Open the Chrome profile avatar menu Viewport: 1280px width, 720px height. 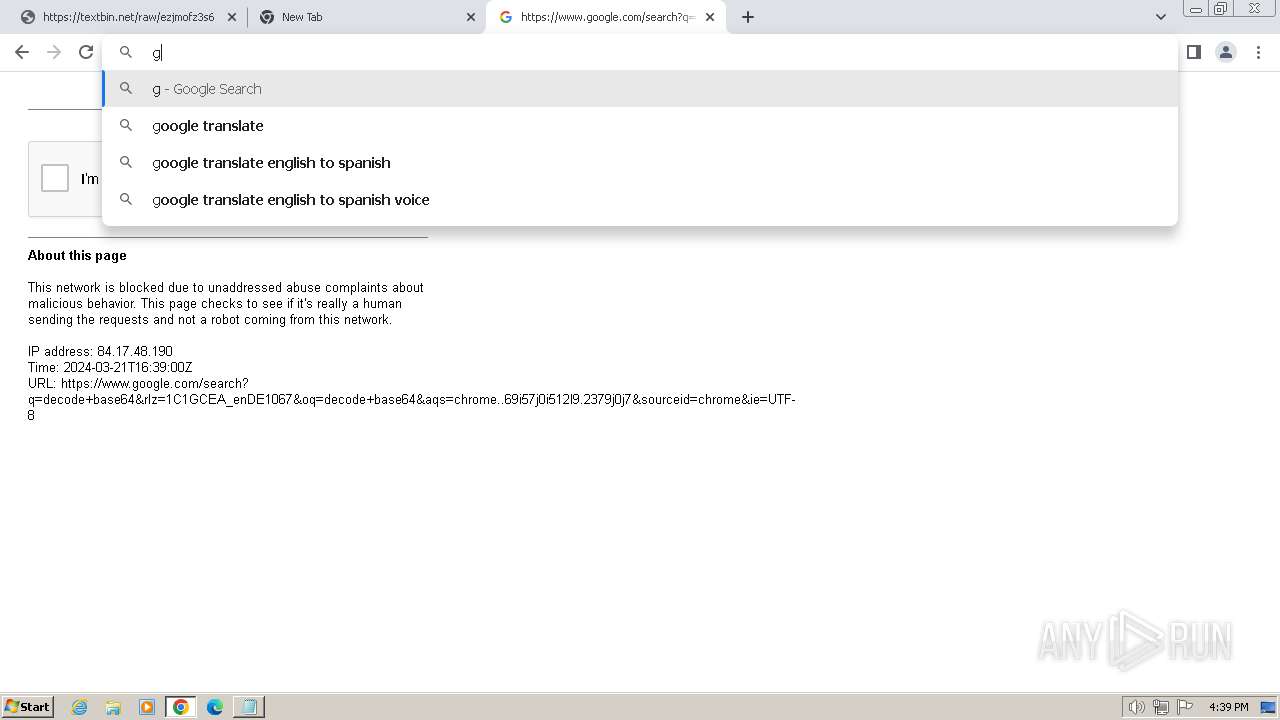[x=1226, y=52]
